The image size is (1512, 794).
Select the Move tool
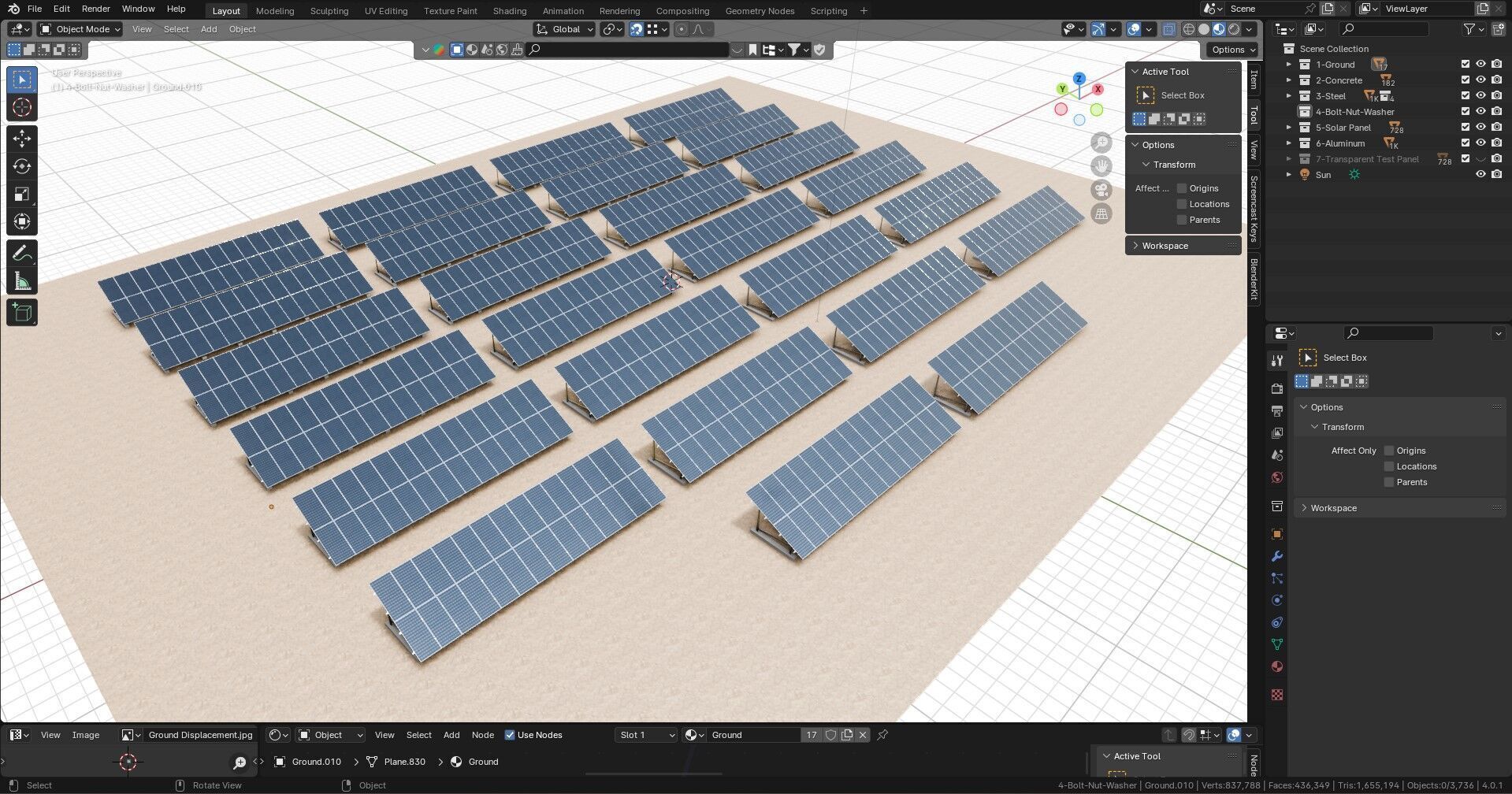point(22,139)
